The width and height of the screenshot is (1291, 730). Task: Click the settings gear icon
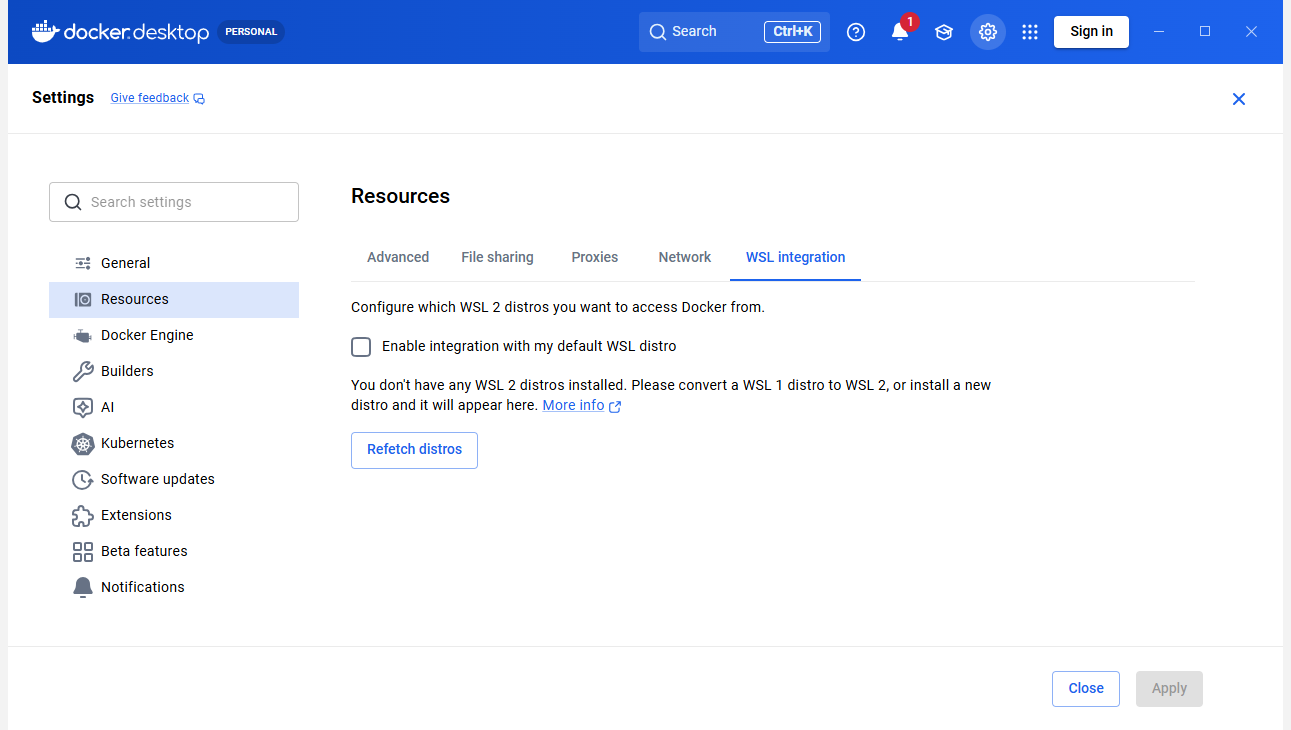pyautogui.click(x=988, y=32)
